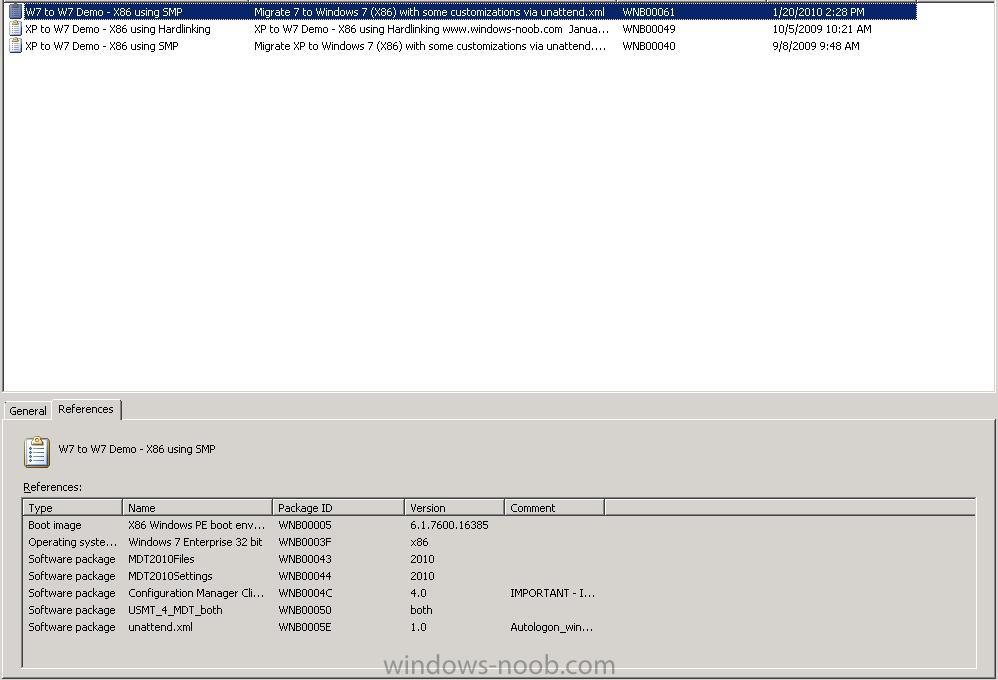Click the version value 4.0
Viewport: 998px width, 680px height.
418,593
